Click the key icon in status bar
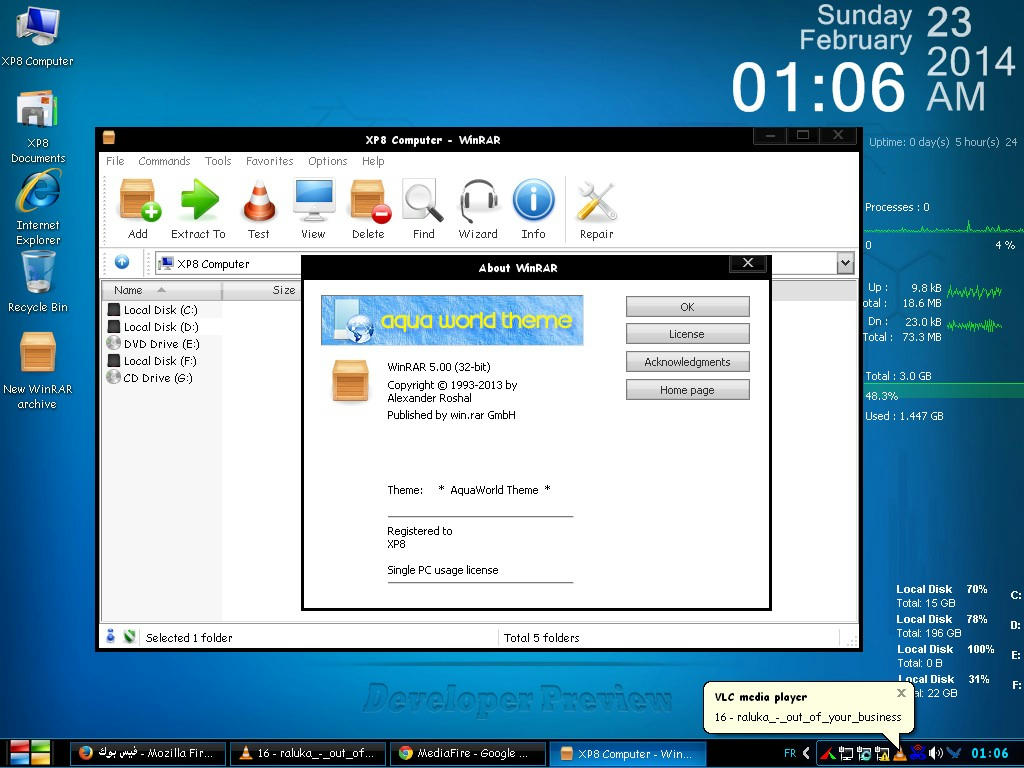The image size is (1024, 768). tap(129, 635)
